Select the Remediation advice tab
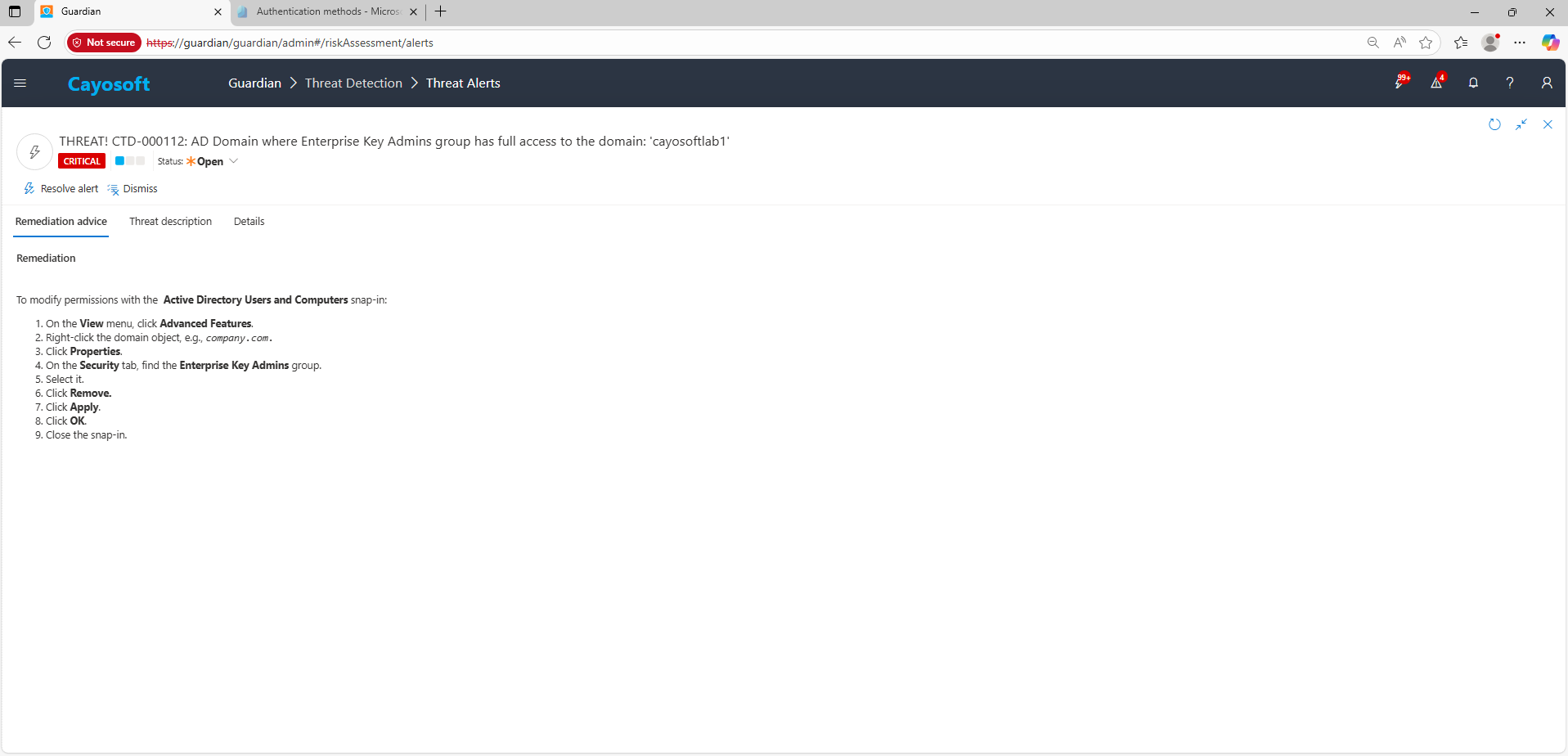 [x=61, y=222]
